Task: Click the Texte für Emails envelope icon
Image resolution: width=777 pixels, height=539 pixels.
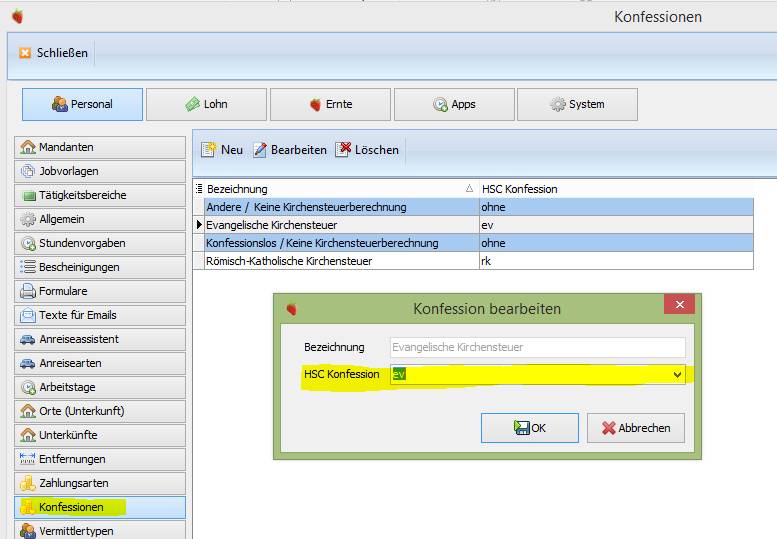Action: [x=28, y=315]
